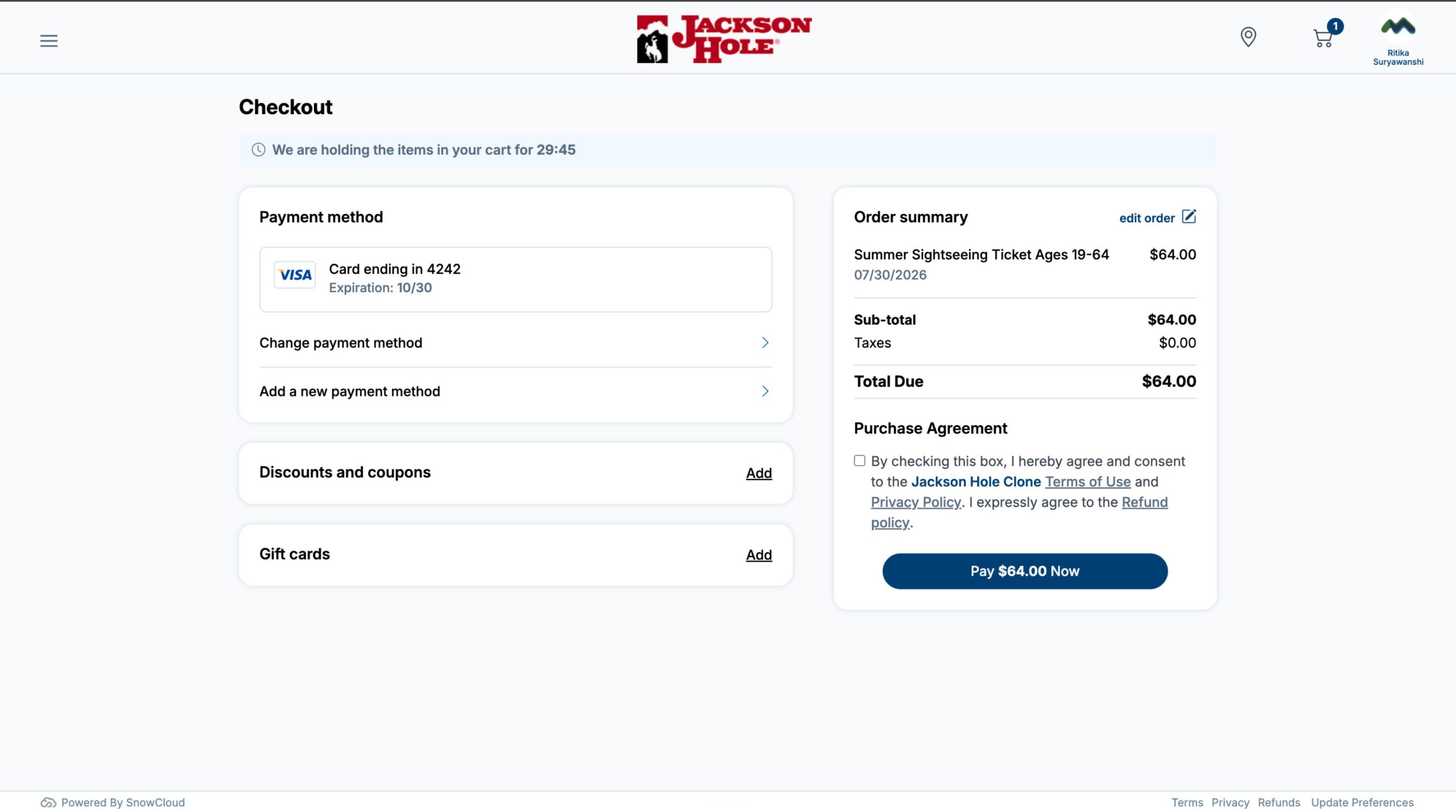Expand Add a new payment method chevron
This screenshot has width=1456, height=812.
[765, 391]
